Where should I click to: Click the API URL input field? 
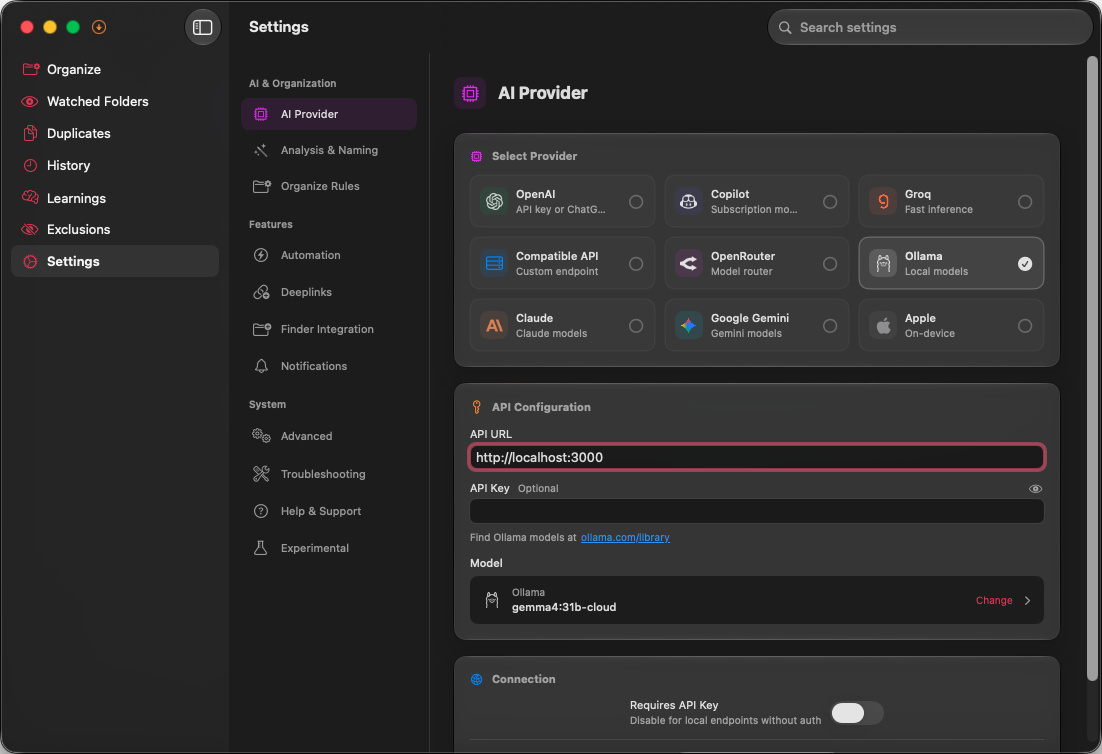click(756, 457)
